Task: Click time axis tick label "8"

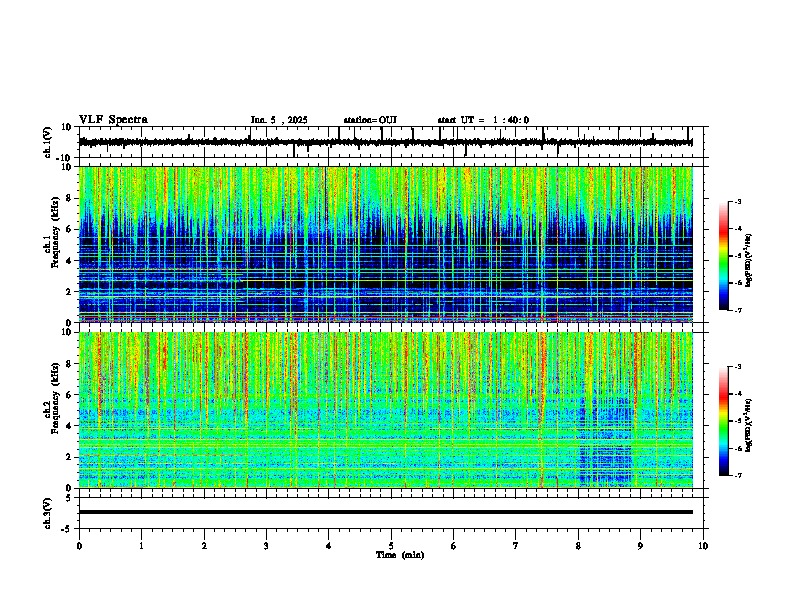Action: click(578, 546)
